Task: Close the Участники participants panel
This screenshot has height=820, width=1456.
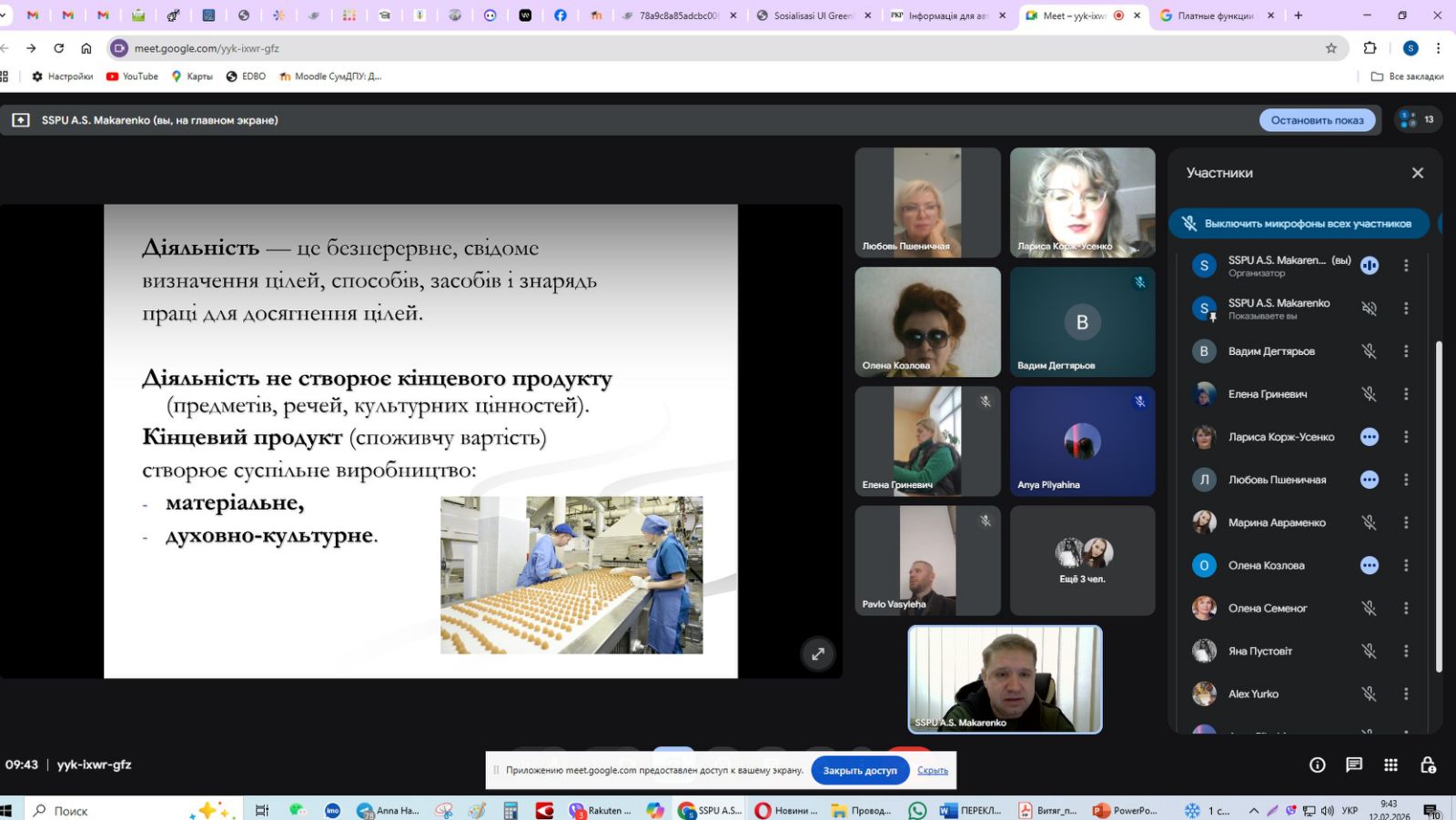Action: coord(1417,173)
